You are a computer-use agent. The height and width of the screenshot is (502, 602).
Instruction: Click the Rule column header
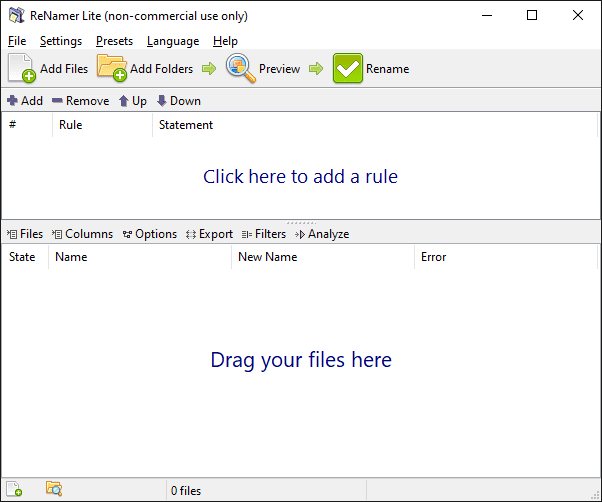(x=103, y=125)
